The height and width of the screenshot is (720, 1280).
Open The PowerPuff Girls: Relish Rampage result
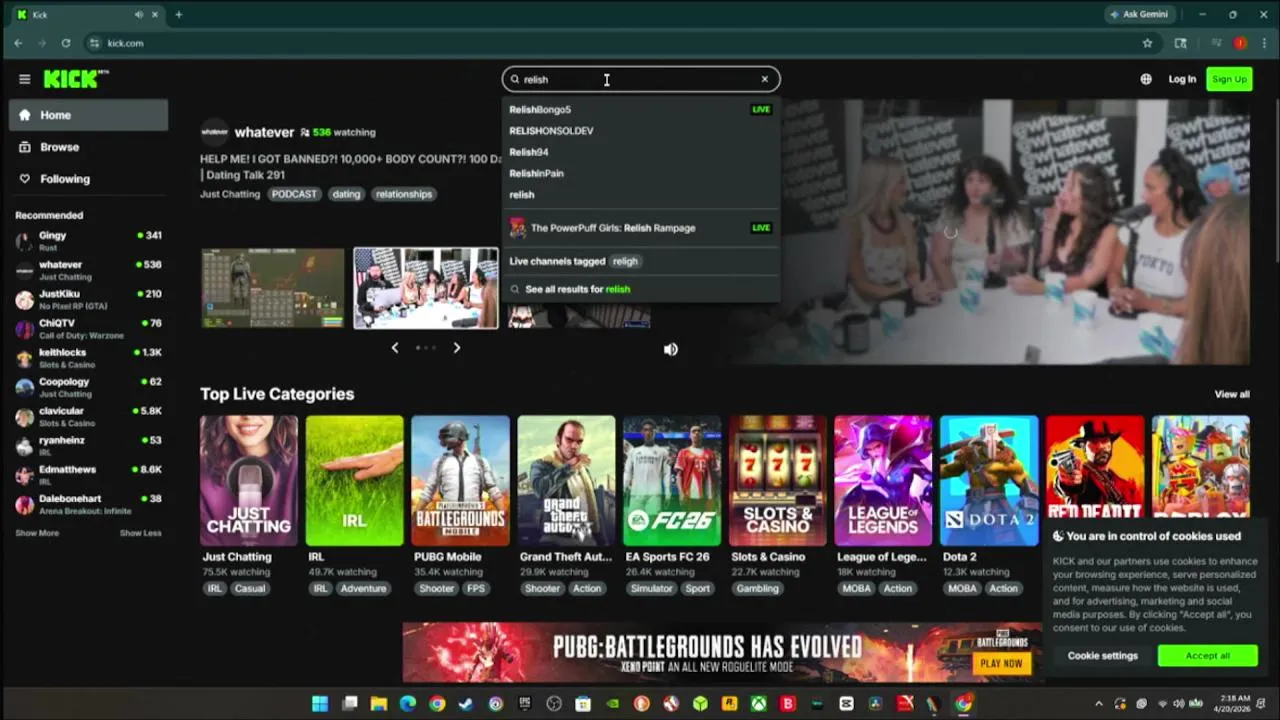click(641, 228)
